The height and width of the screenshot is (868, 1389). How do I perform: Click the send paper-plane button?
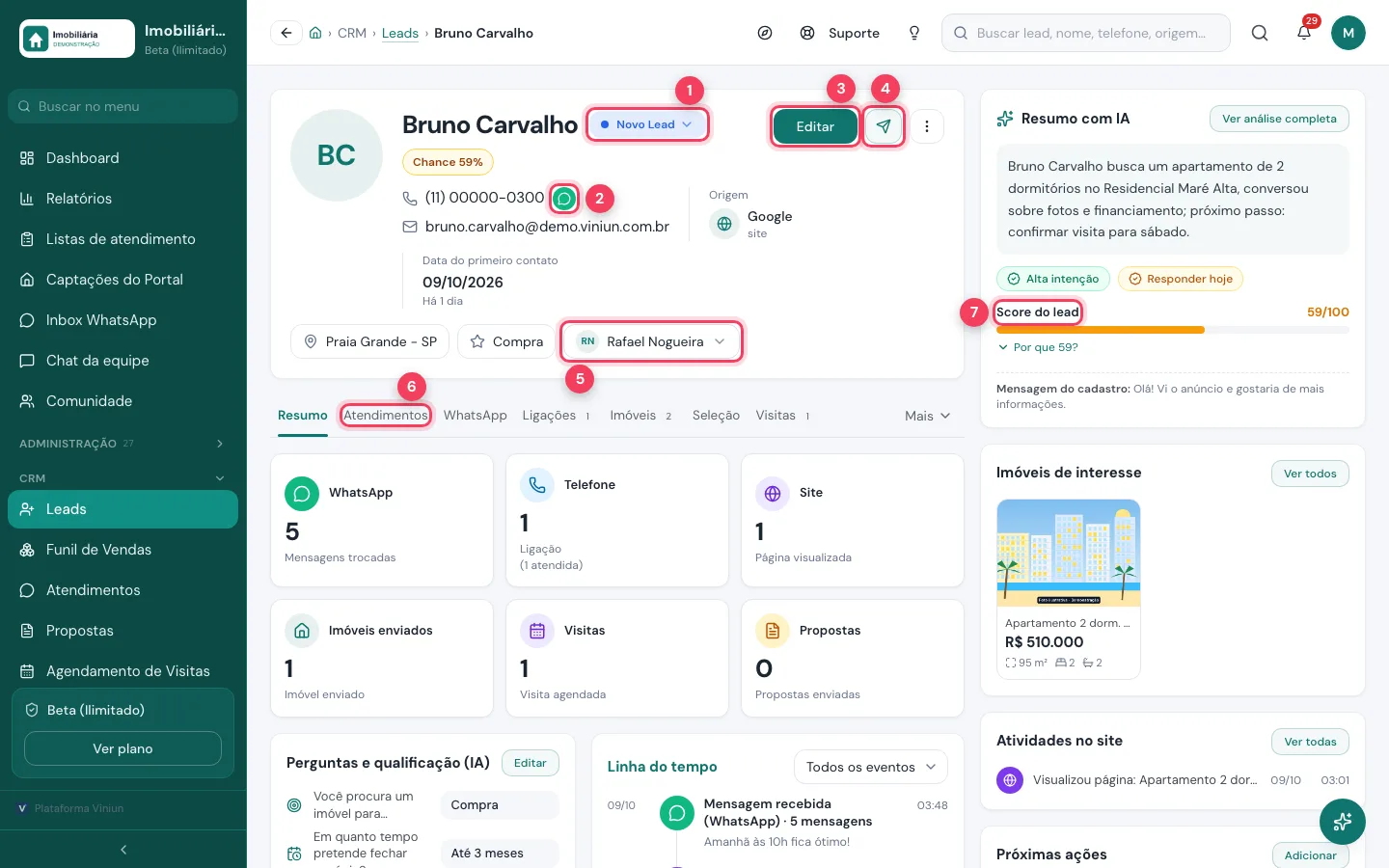pyautogui.click(x=884, y=126)
